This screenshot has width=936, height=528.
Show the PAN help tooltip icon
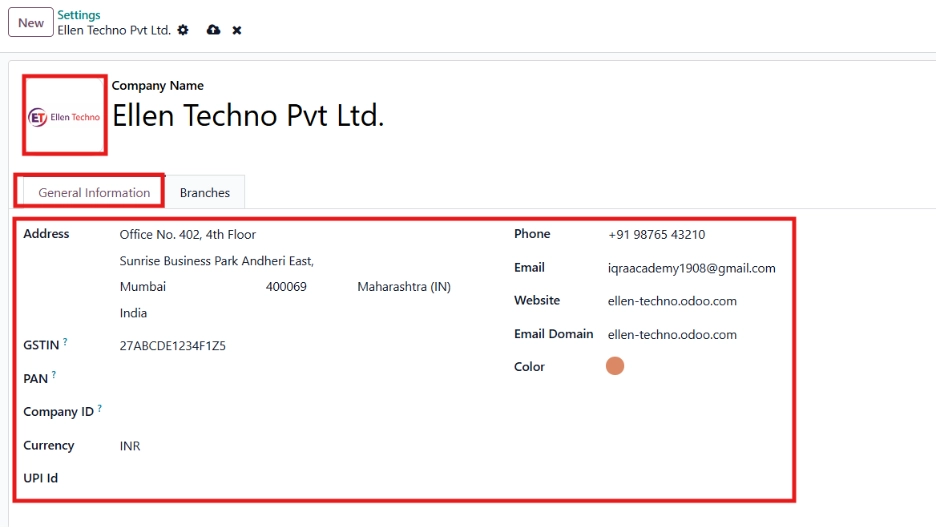click(54, 375)
